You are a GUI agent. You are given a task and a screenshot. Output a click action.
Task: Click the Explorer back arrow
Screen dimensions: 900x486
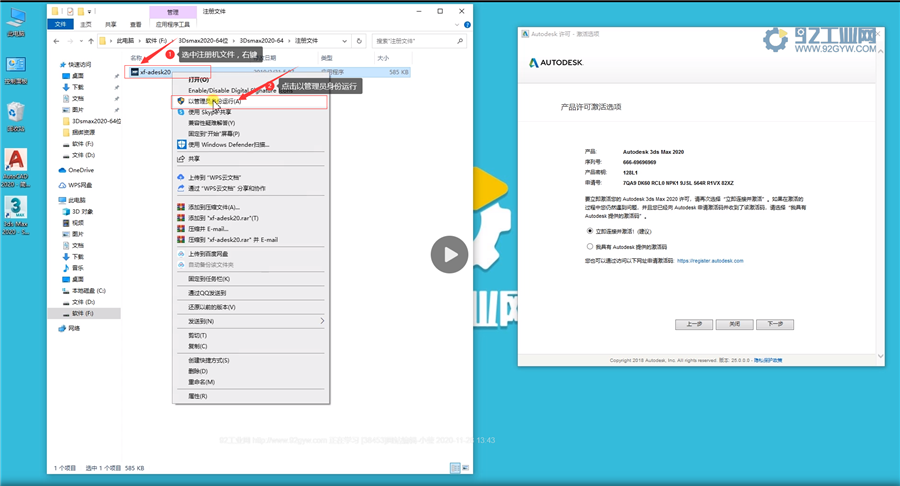click(56, 41)
